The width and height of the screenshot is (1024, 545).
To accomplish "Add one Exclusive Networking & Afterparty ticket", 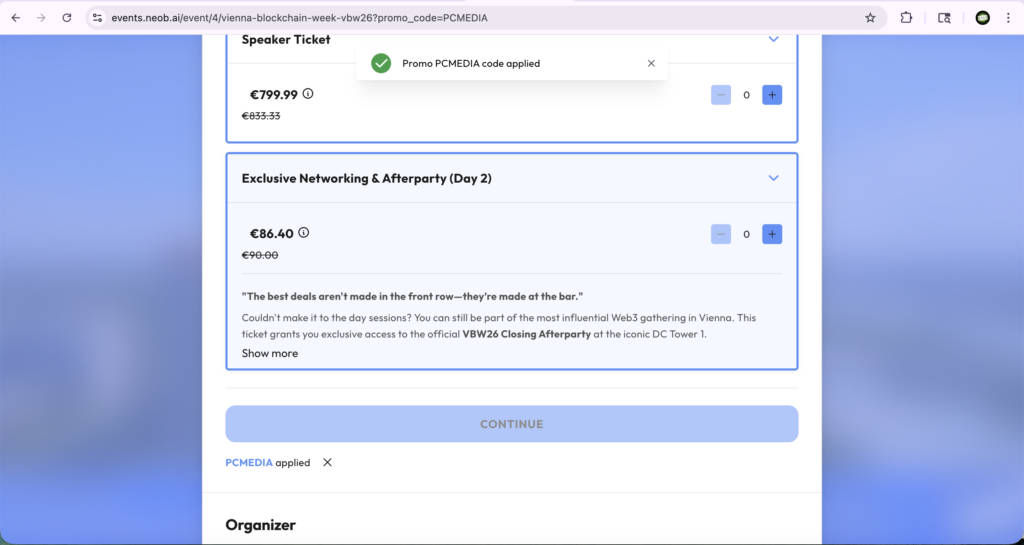I will click(772, 234).
